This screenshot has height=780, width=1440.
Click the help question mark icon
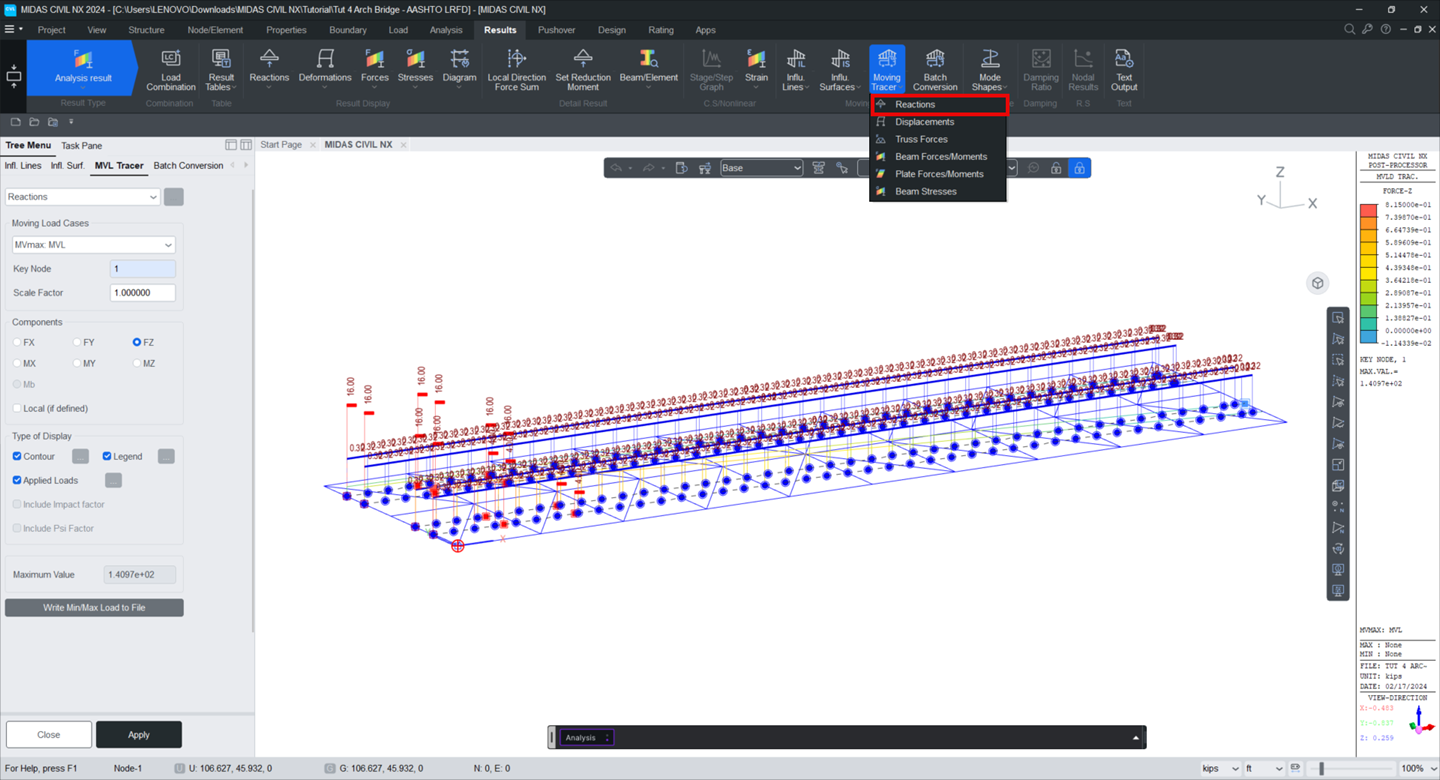(1385, 30)
